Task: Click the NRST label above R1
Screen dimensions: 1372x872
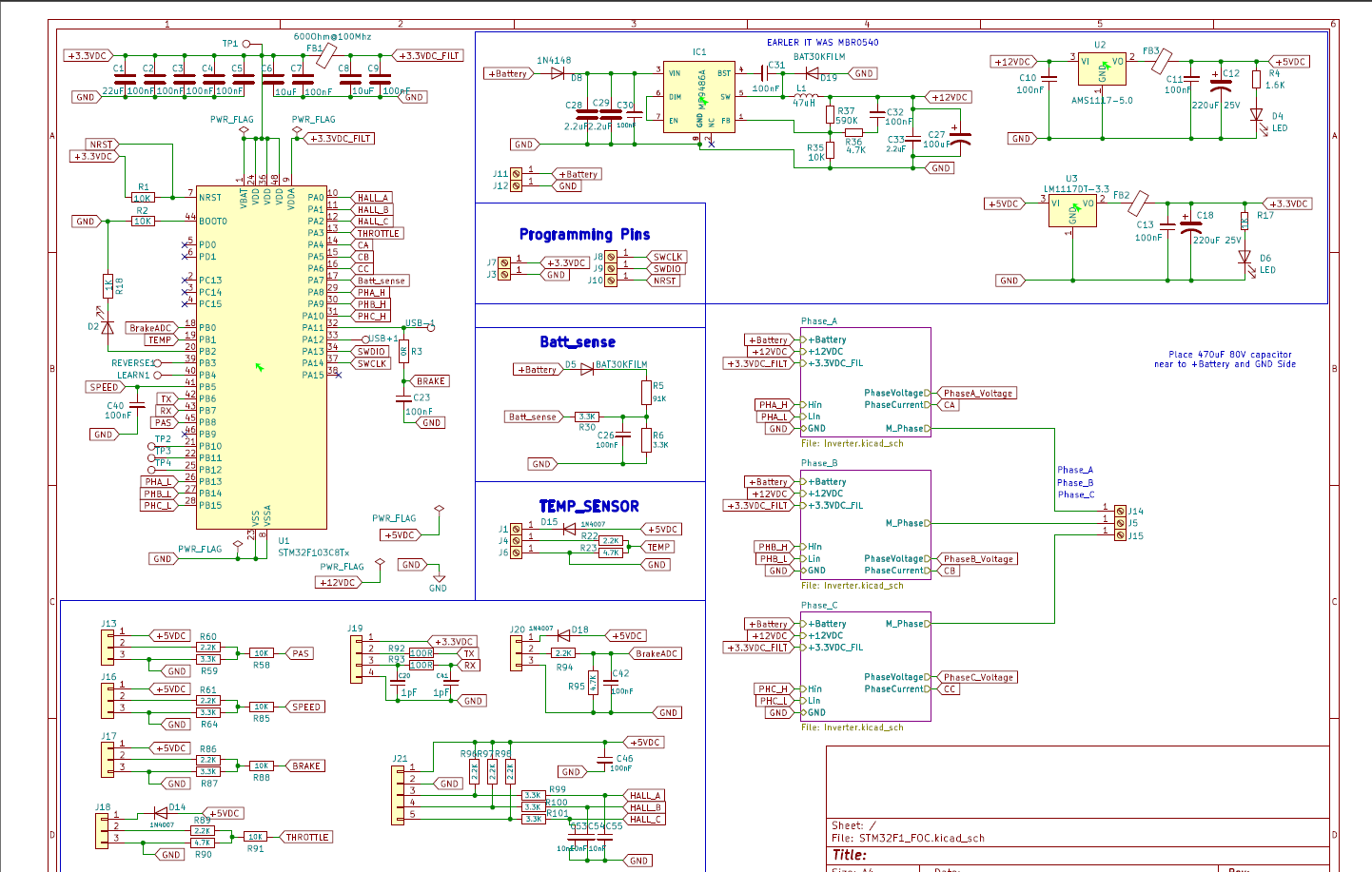Action: coord(101,145)
